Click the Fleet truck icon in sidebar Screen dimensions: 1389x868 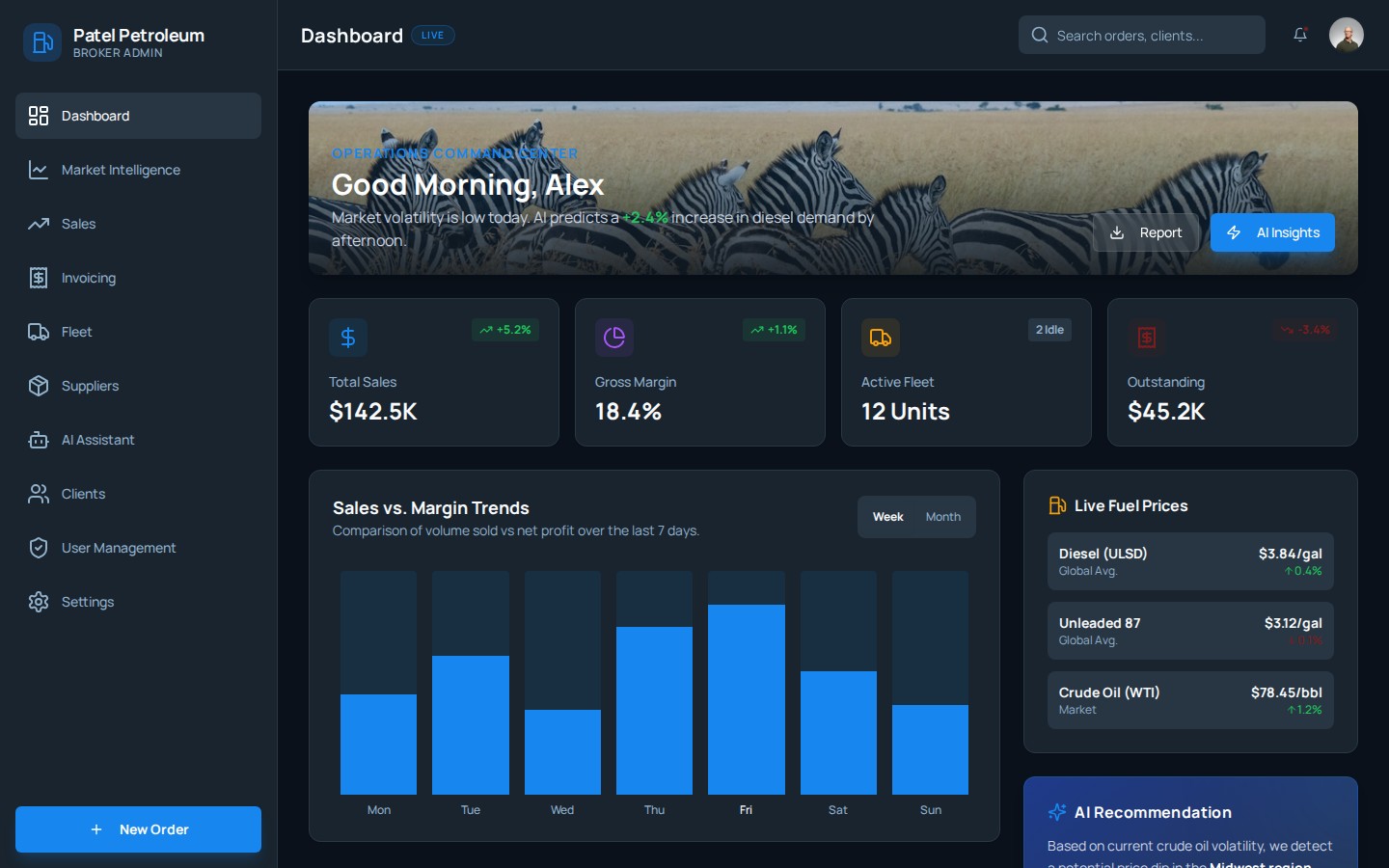(39, 332)
